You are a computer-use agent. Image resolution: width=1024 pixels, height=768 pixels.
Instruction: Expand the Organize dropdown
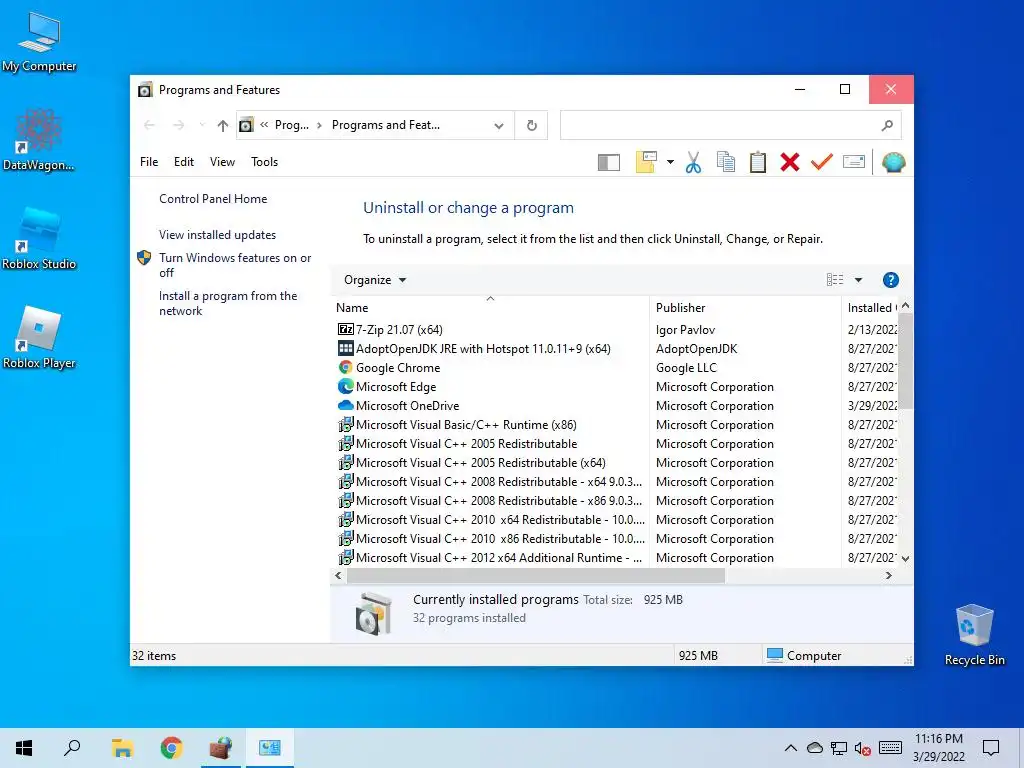point(375,280)
